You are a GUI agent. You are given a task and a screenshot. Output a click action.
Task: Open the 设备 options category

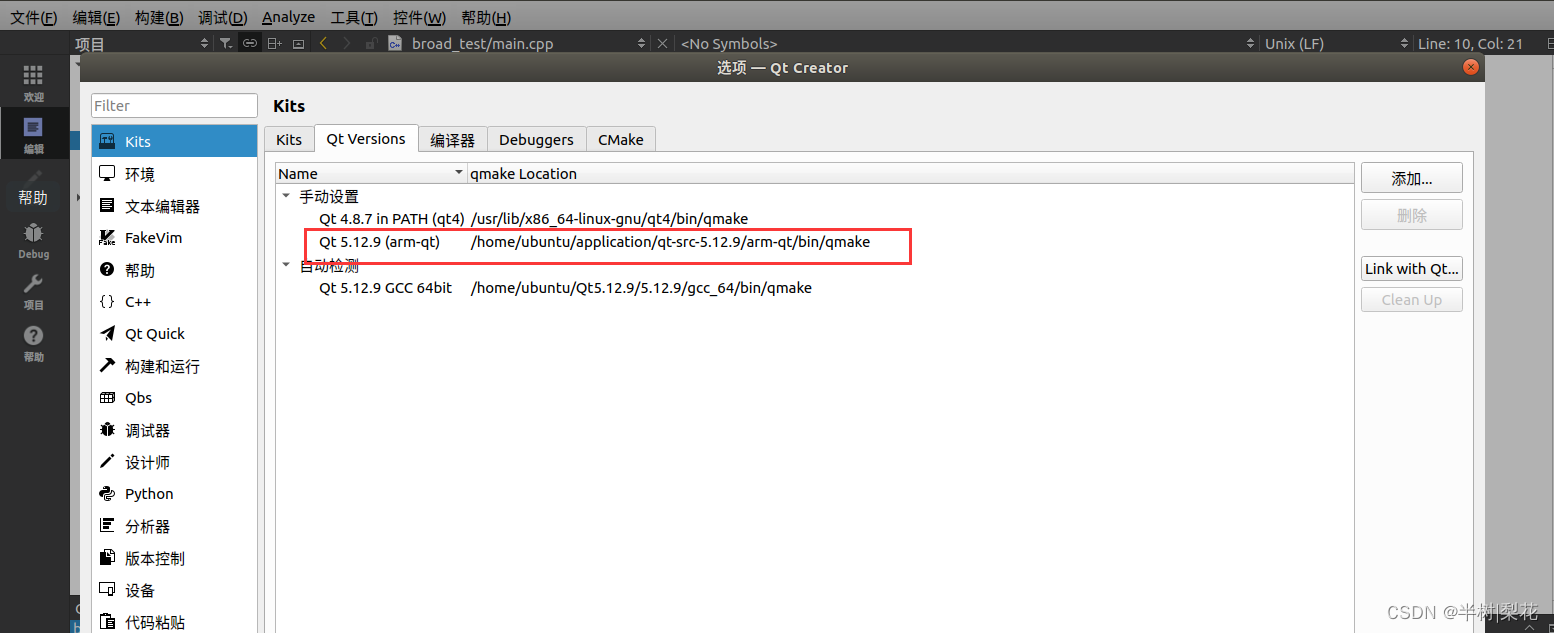pyautogui.click(x=174, y=589)
